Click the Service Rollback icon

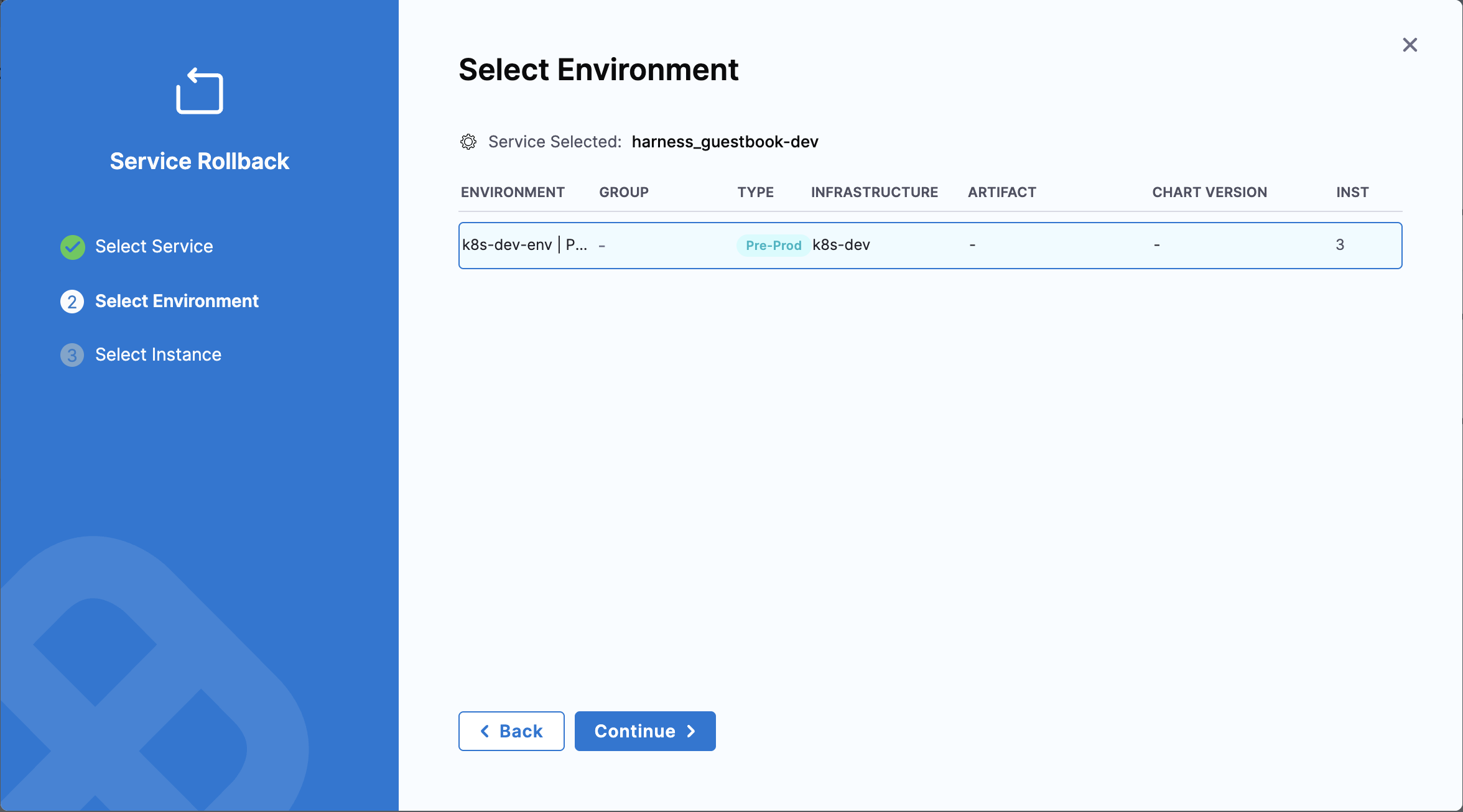point(199,91)
